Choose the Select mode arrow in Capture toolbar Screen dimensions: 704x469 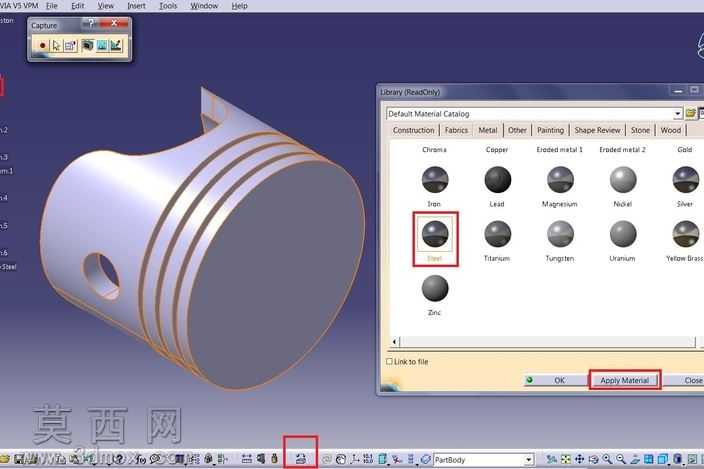click(x=56, y=45)
